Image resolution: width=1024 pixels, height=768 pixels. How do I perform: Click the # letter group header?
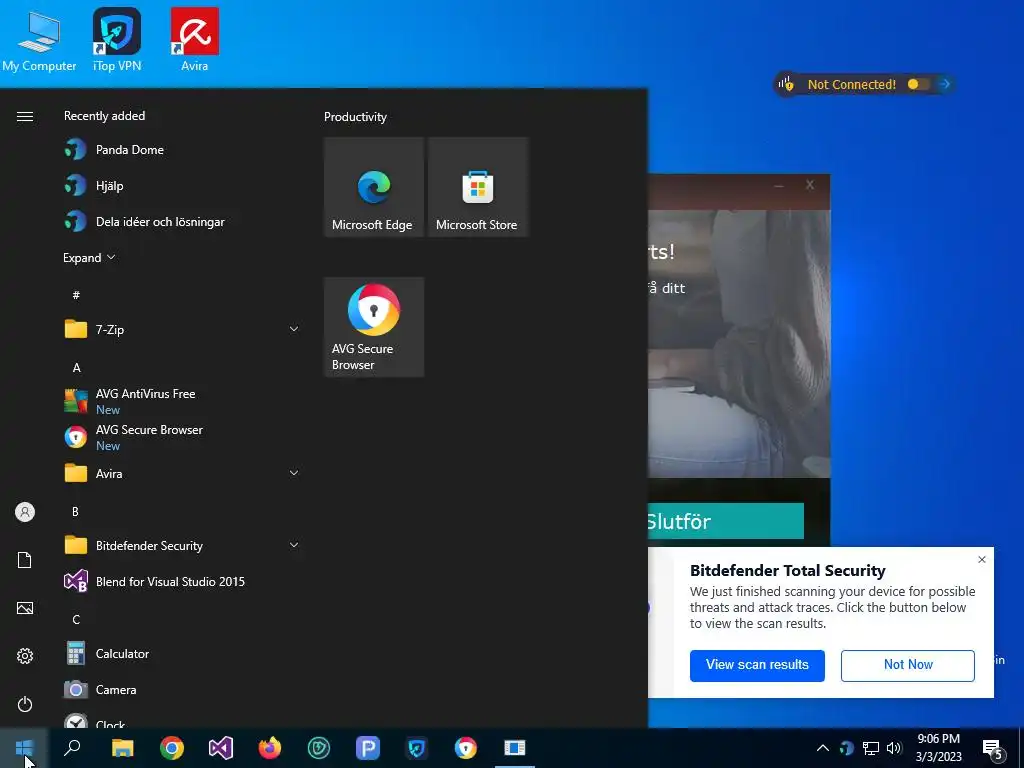coord(76,295)
